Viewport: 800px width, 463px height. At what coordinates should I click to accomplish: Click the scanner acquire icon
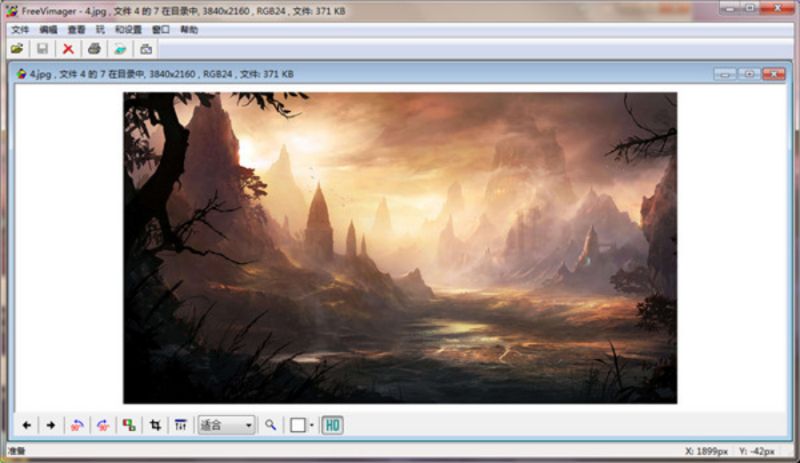pos(120,49)
